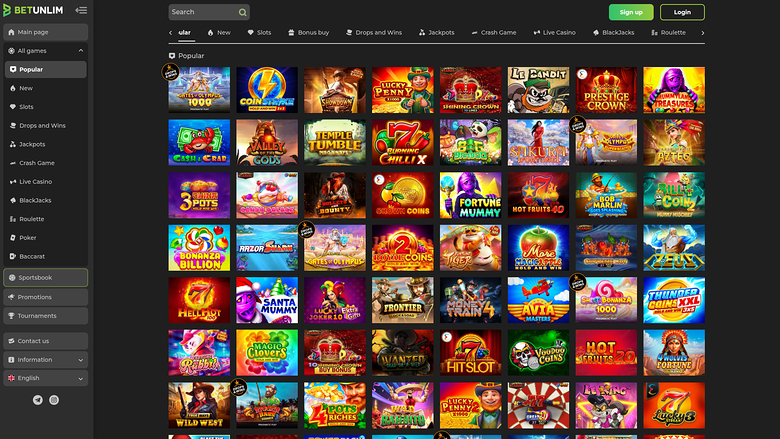Open Crash Game in the sidebar

click(46, 163)
